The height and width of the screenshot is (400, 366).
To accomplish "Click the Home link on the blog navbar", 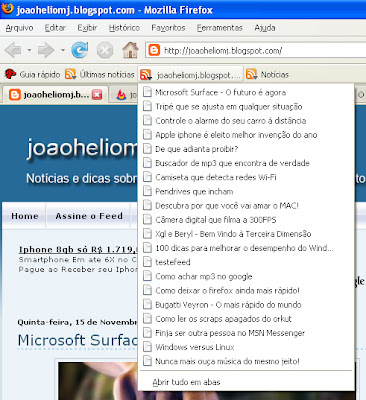I will (24, 216).
